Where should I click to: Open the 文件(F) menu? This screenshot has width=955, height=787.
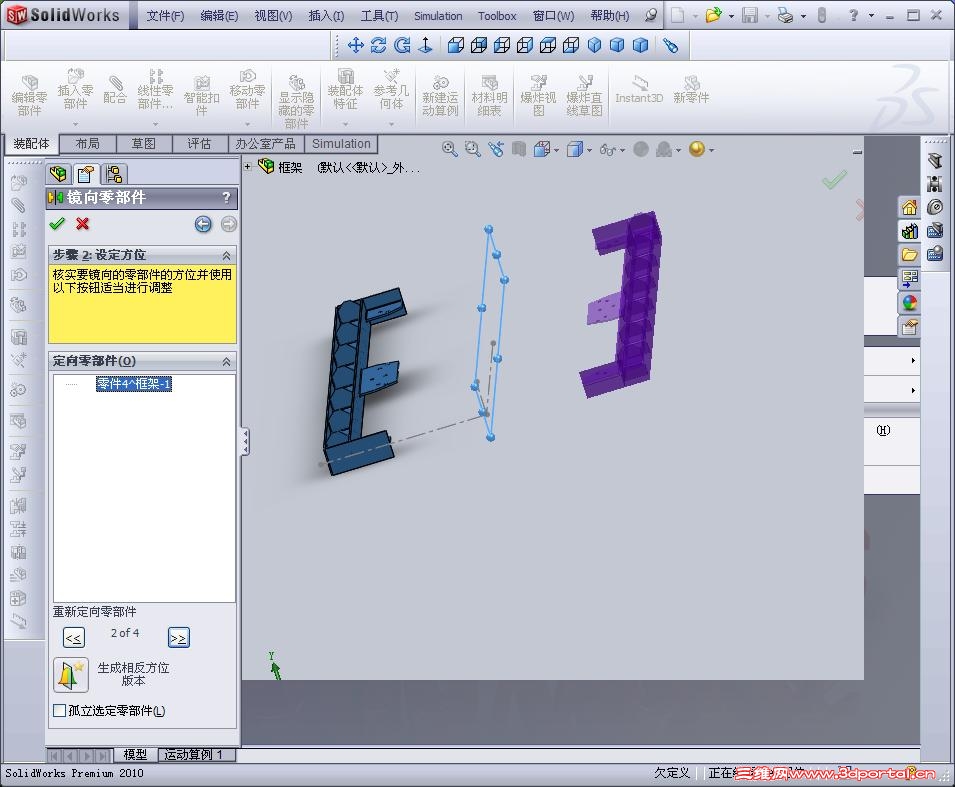pos(165,16)
